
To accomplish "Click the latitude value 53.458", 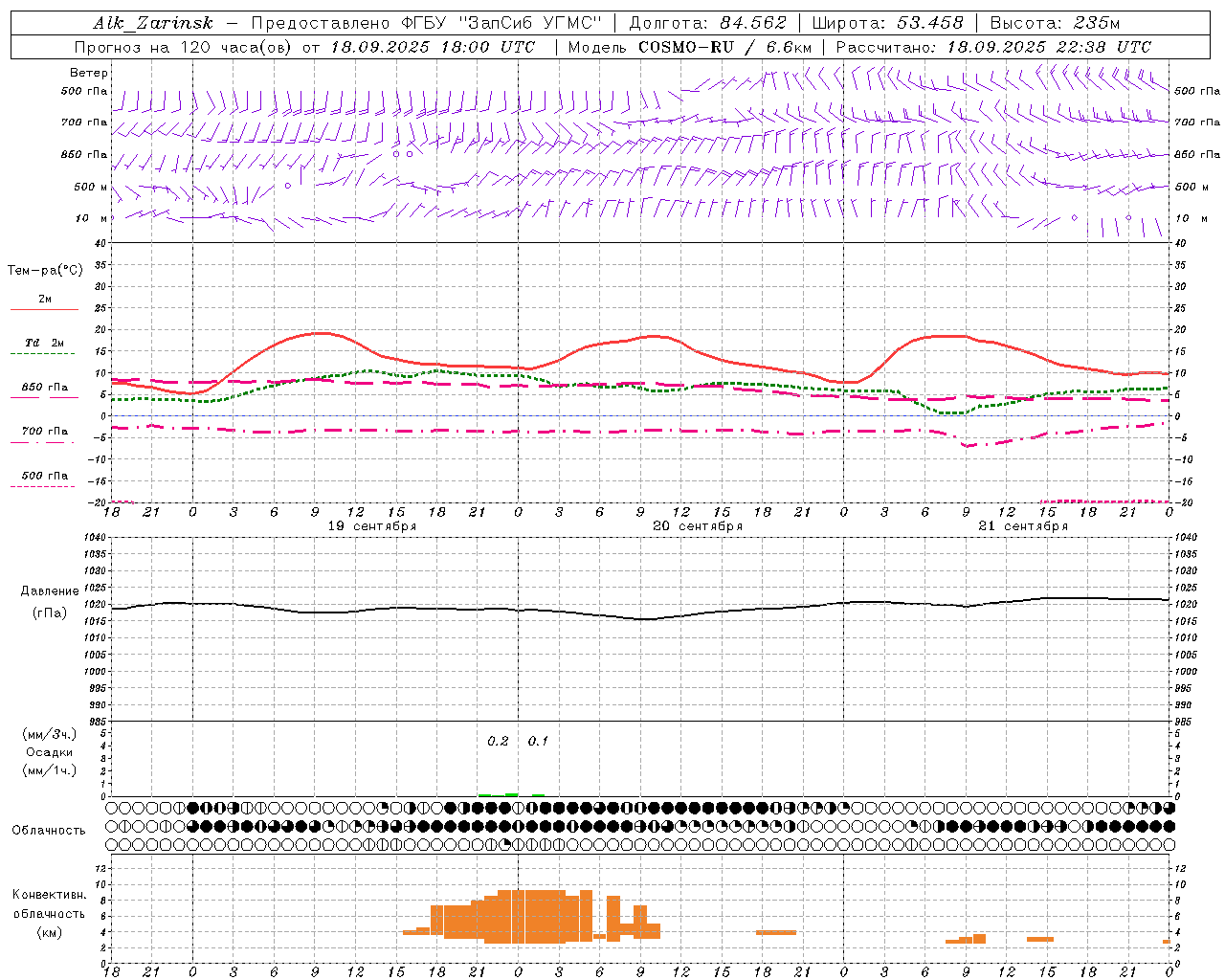I will coord(929,23).
